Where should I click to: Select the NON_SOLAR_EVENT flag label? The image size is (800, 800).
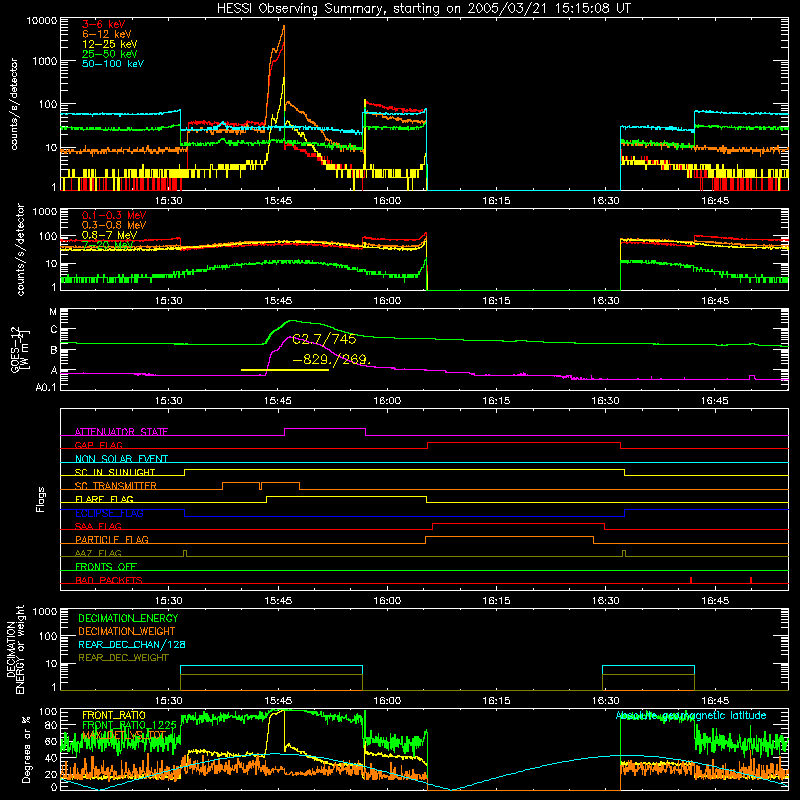(121, 459)
